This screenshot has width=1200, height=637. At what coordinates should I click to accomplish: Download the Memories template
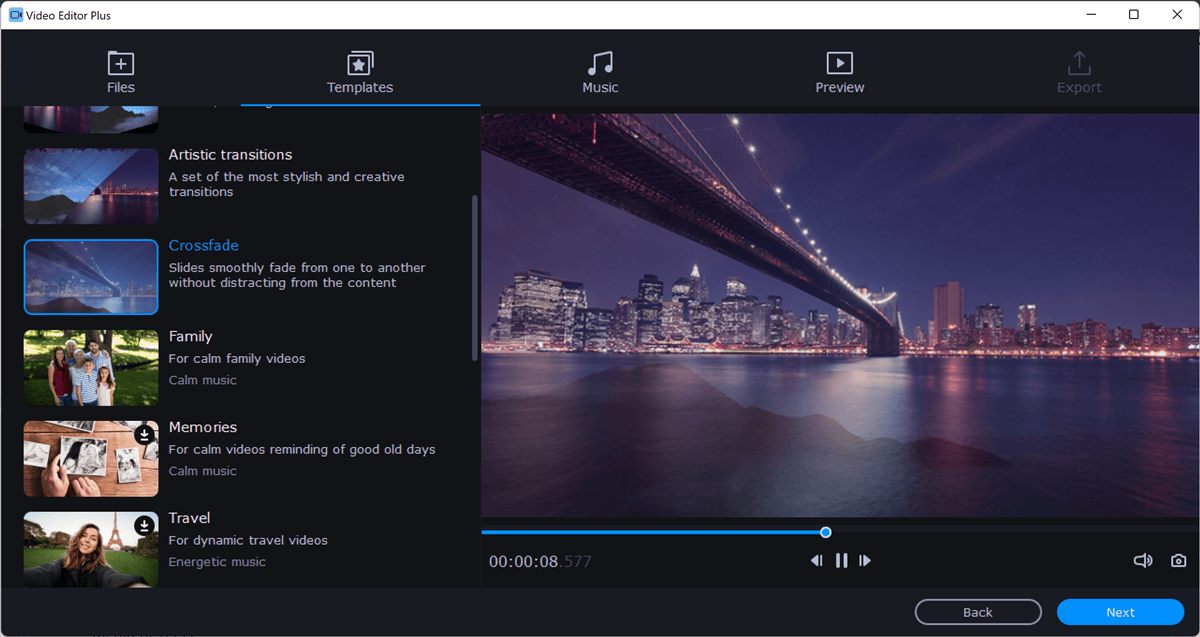coord(145,435)
